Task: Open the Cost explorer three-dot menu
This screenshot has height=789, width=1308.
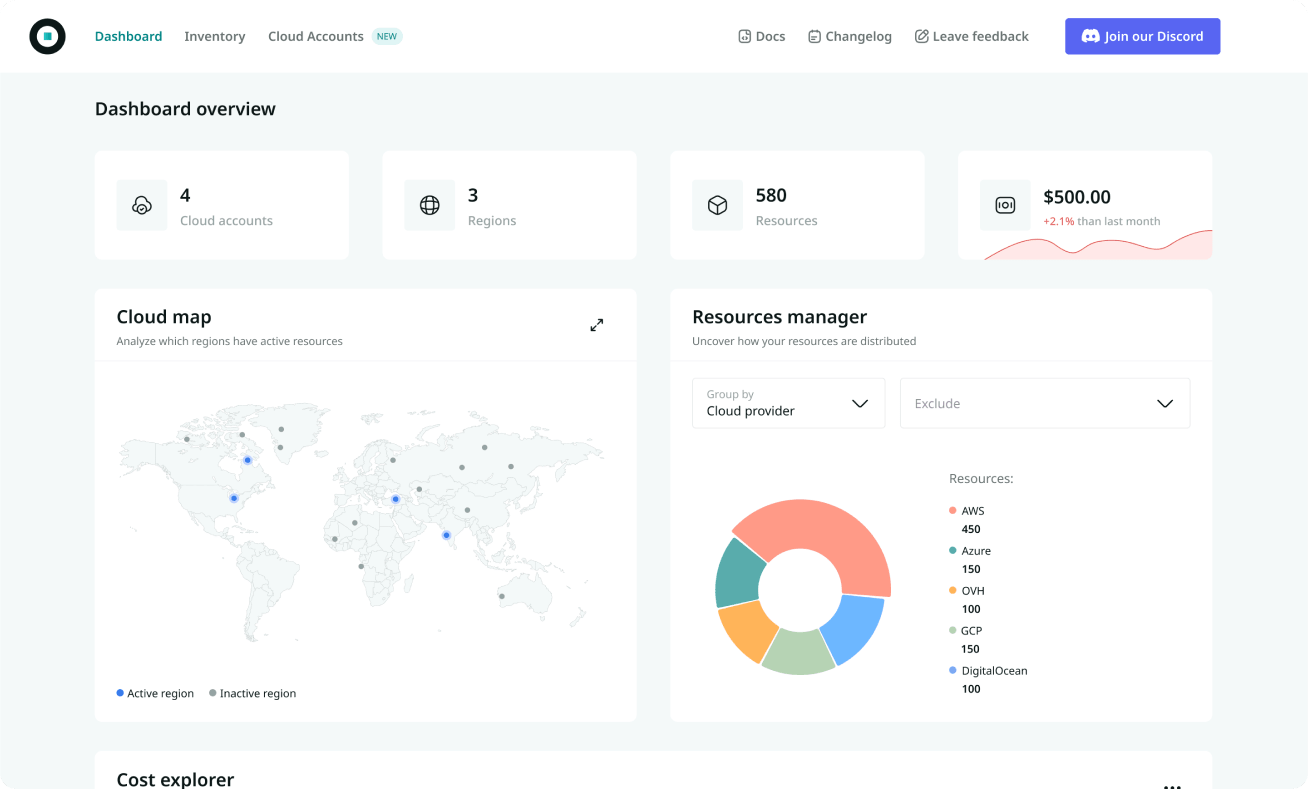Action: pos(1172,784)
